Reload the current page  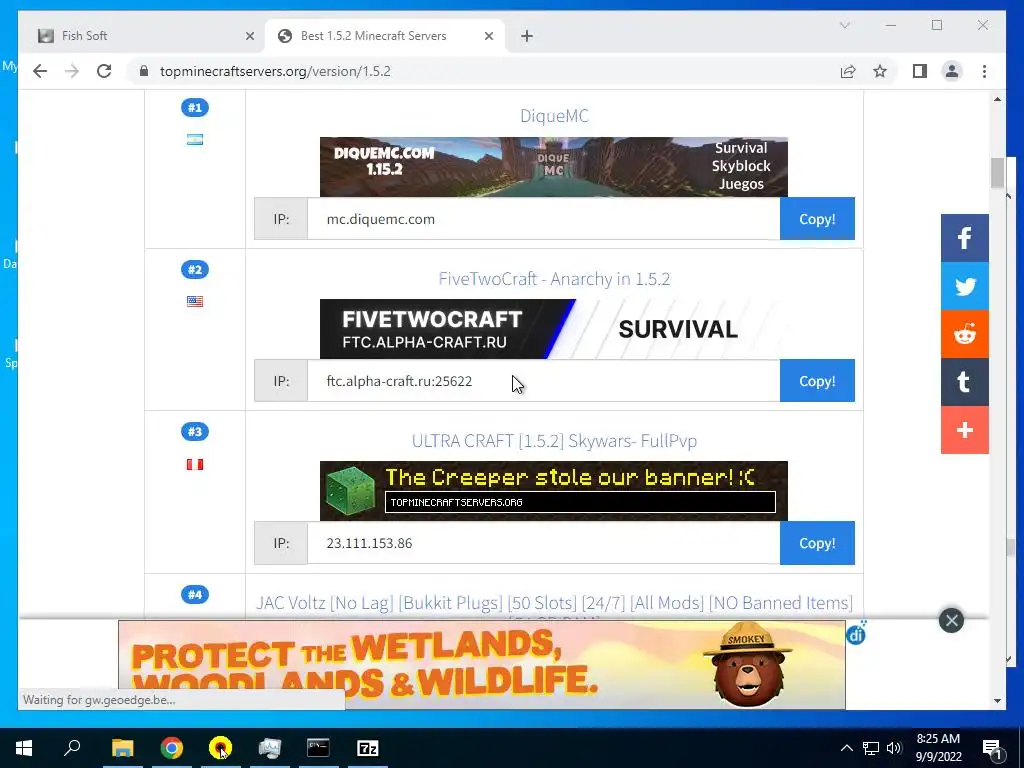coord(104,71)
